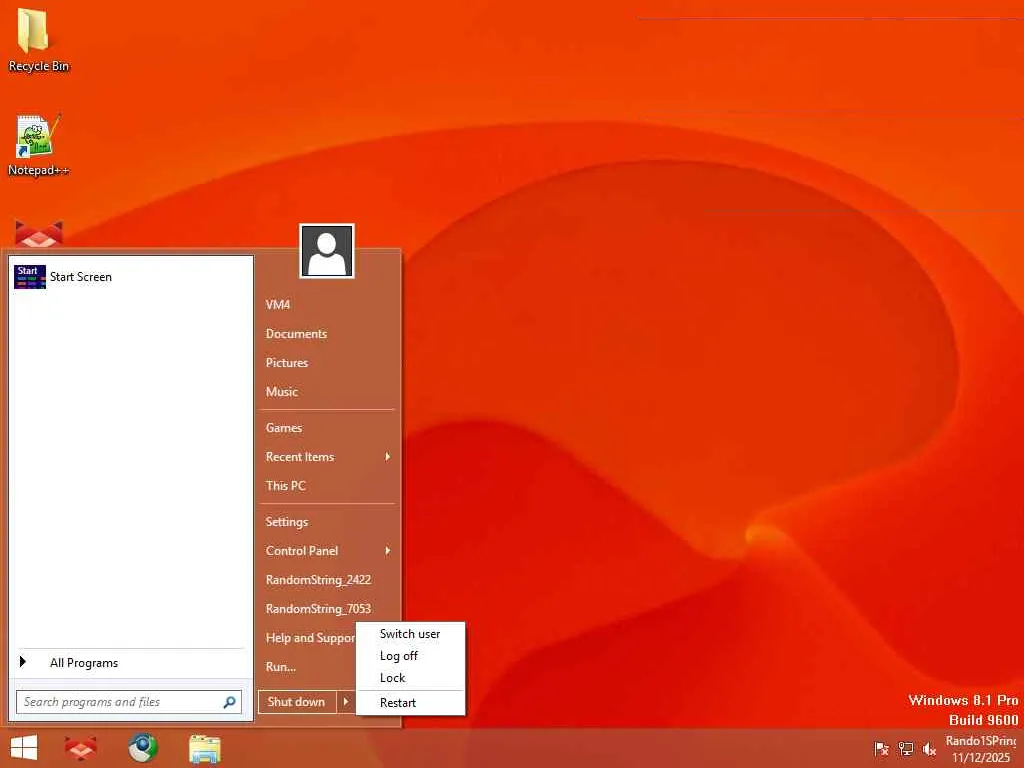
Task: Click the Shut down button
Action: click(297, 702)
